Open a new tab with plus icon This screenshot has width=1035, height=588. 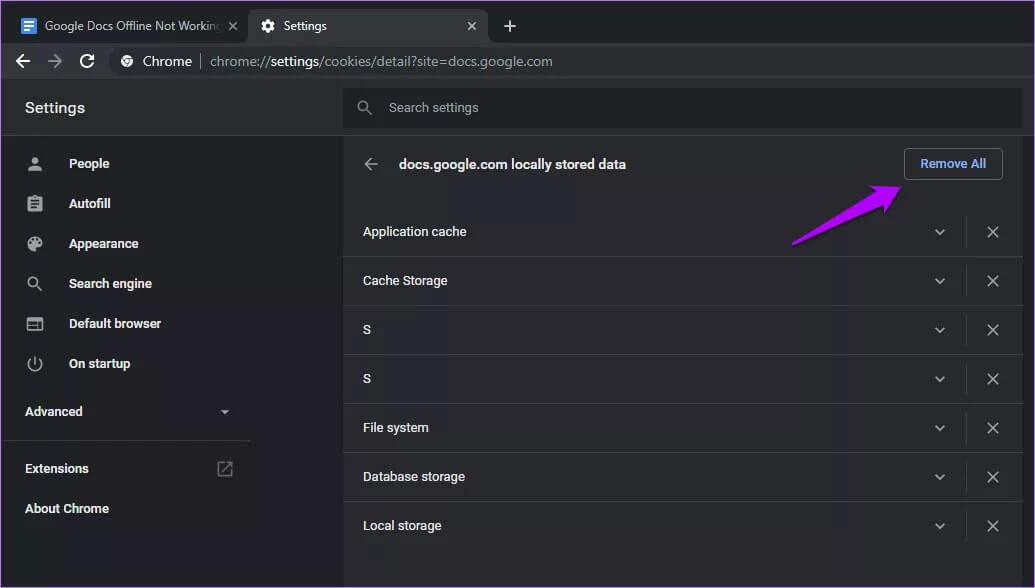click(510, 26)
